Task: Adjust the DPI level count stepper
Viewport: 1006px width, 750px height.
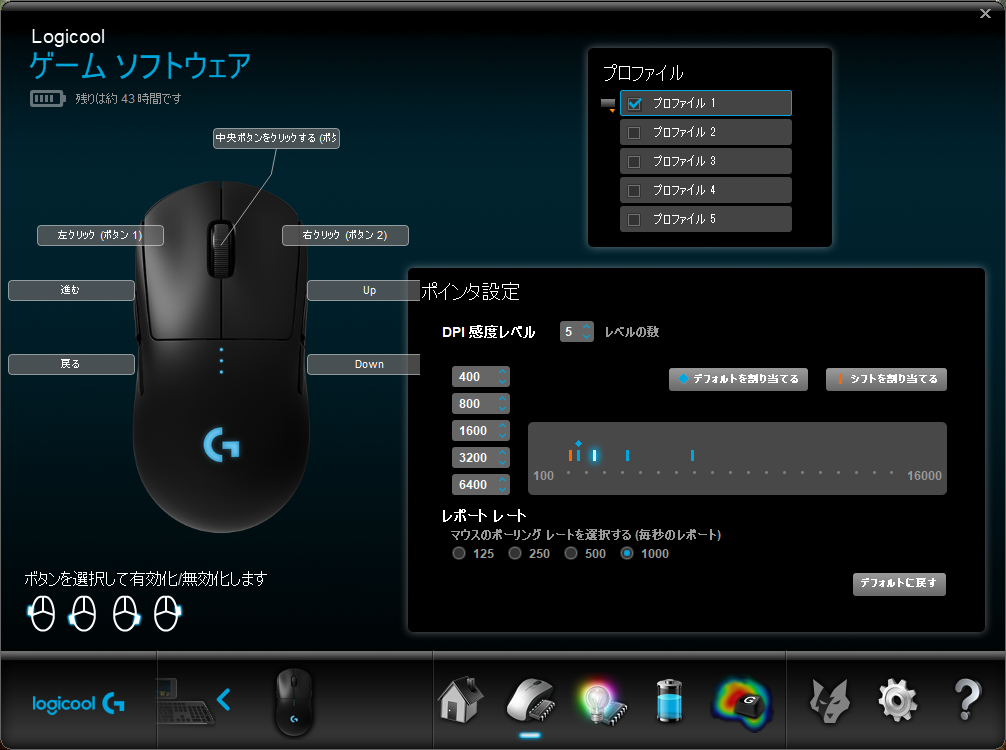Action: 586,332
